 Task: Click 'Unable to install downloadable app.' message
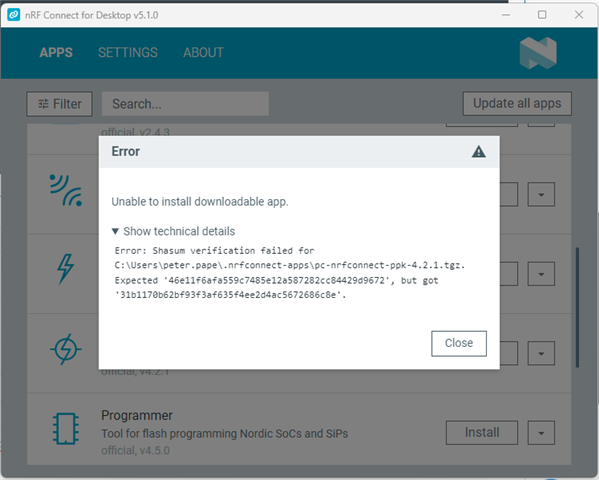click(200, 201)
